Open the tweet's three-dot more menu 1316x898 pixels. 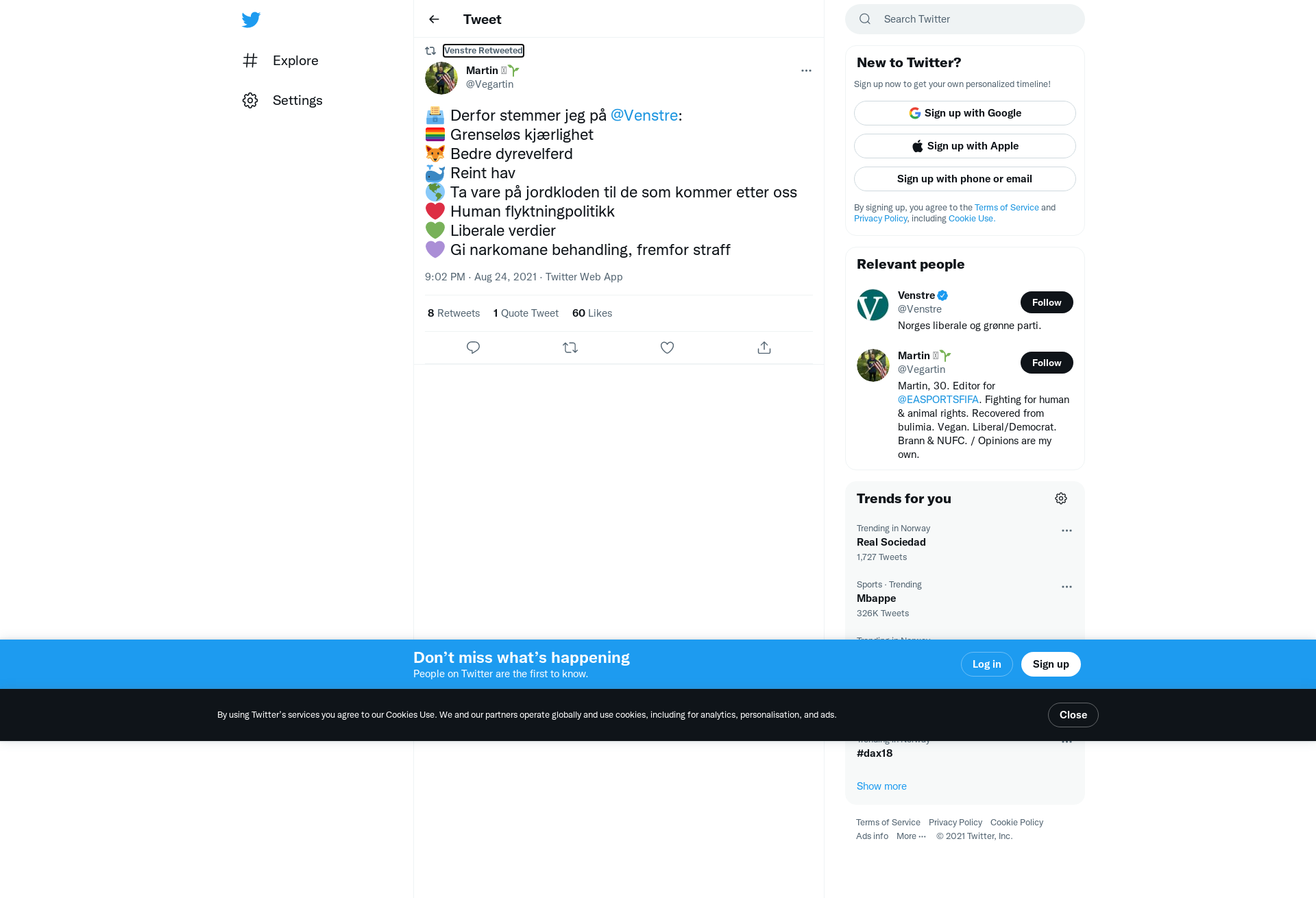click(x=806, y=71)
